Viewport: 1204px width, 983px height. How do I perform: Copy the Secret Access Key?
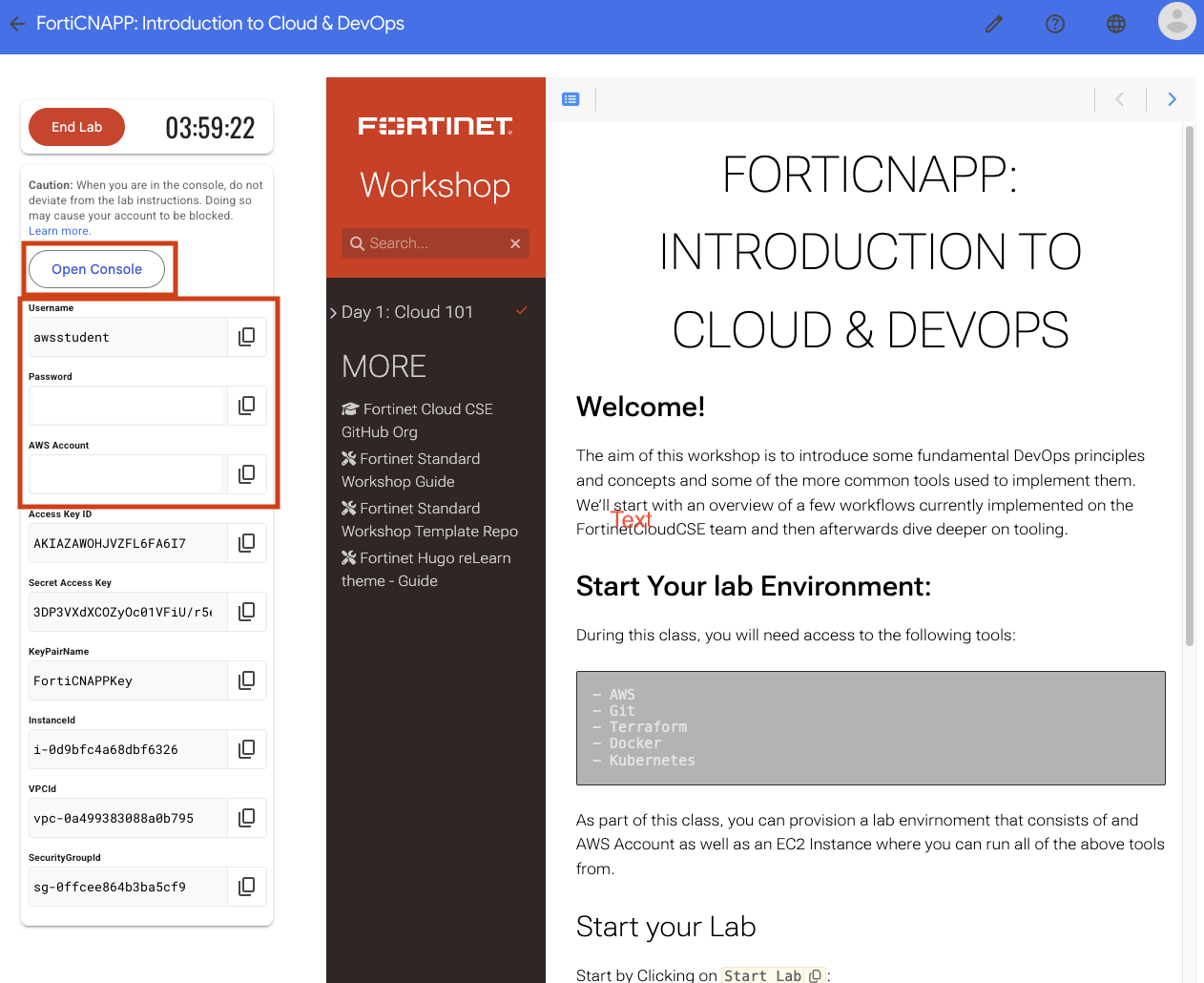point(247,612)
